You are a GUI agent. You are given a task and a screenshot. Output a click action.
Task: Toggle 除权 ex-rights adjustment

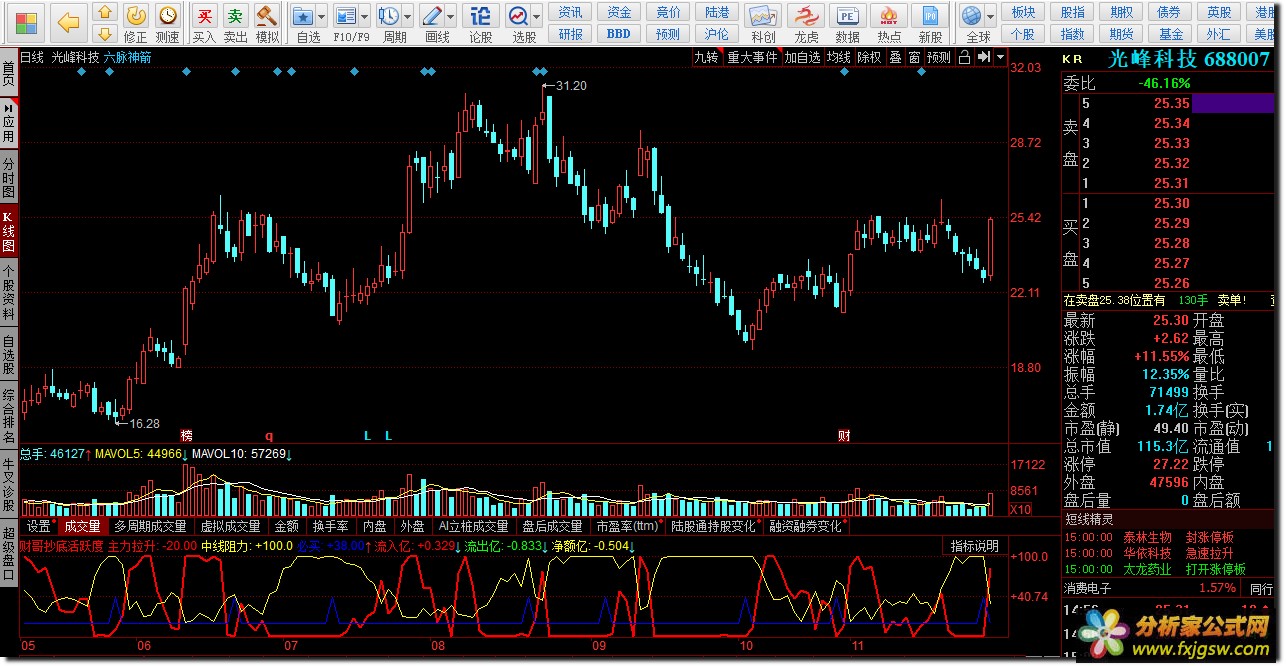(x=870, y=57)
